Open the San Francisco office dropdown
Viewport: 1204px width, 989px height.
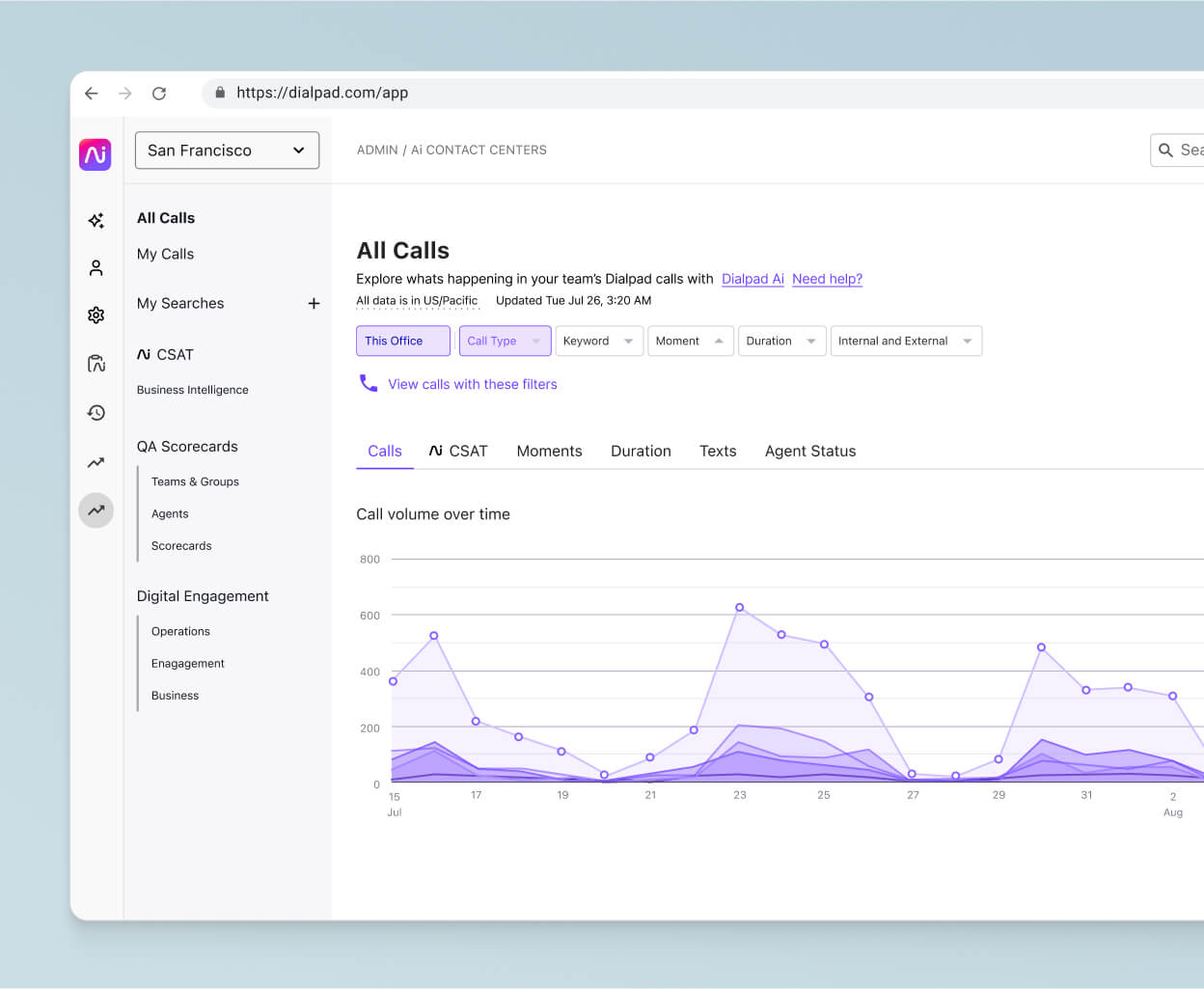227,151
